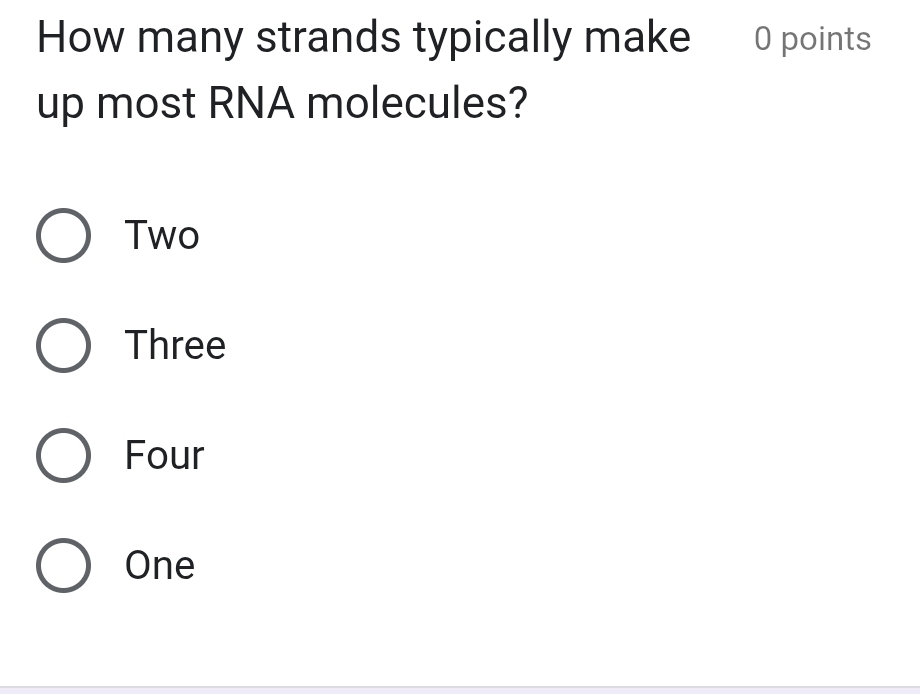
Task: Select the radio button for Four
Action: (63, 455)
